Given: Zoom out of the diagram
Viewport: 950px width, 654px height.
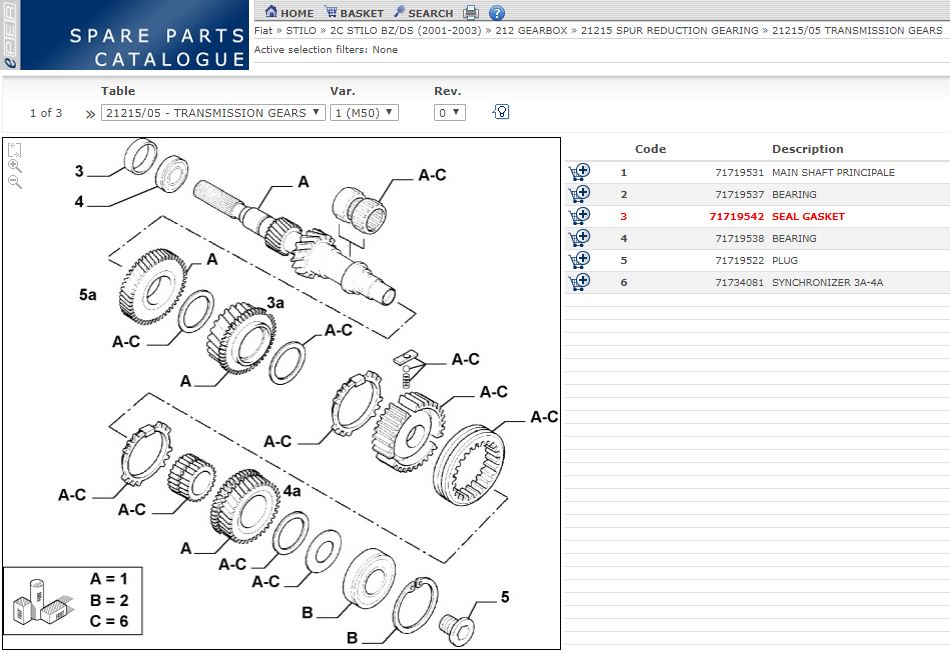Looking at the screenshot, I should [15, 181].
